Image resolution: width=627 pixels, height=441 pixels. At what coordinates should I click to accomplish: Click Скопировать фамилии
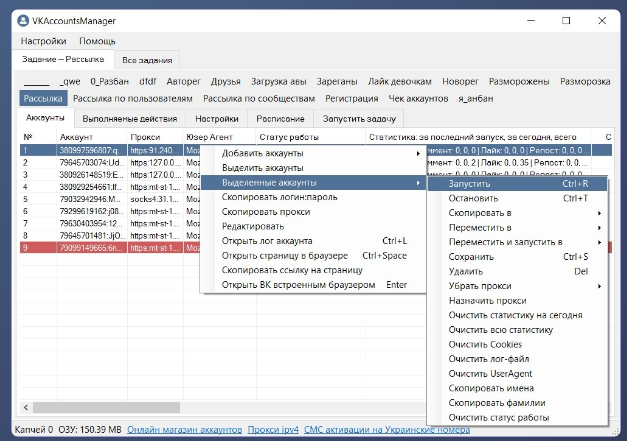[x=517, y=403]
